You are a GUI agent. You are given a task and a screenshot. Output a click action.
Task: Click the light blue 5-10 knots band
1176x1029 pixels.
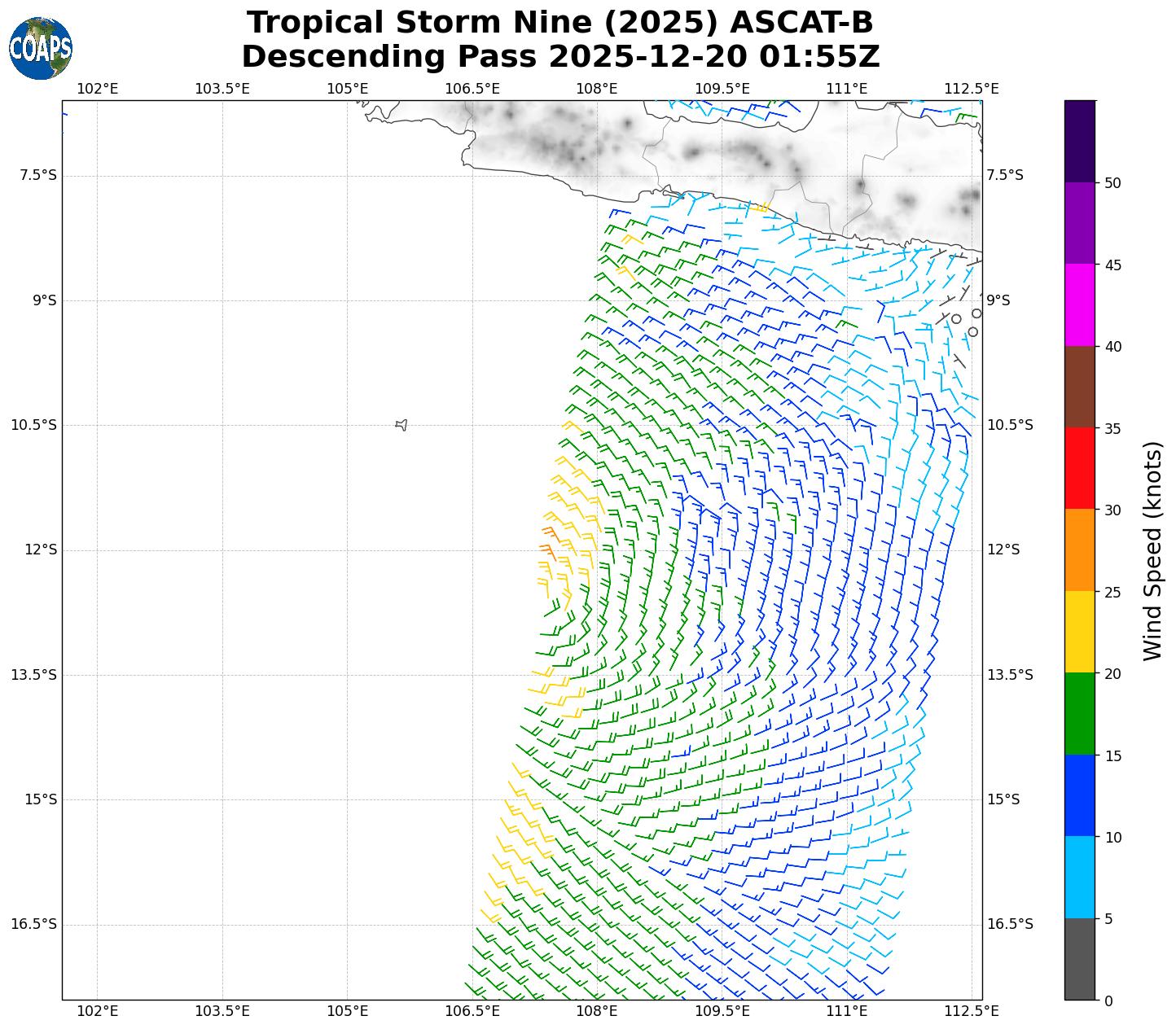click(1079, 878)
